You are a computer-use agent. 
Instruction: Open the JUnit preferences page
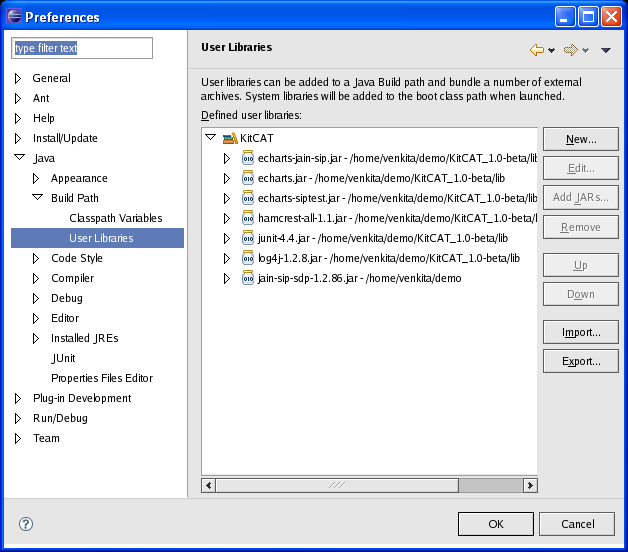coord(63,358)
